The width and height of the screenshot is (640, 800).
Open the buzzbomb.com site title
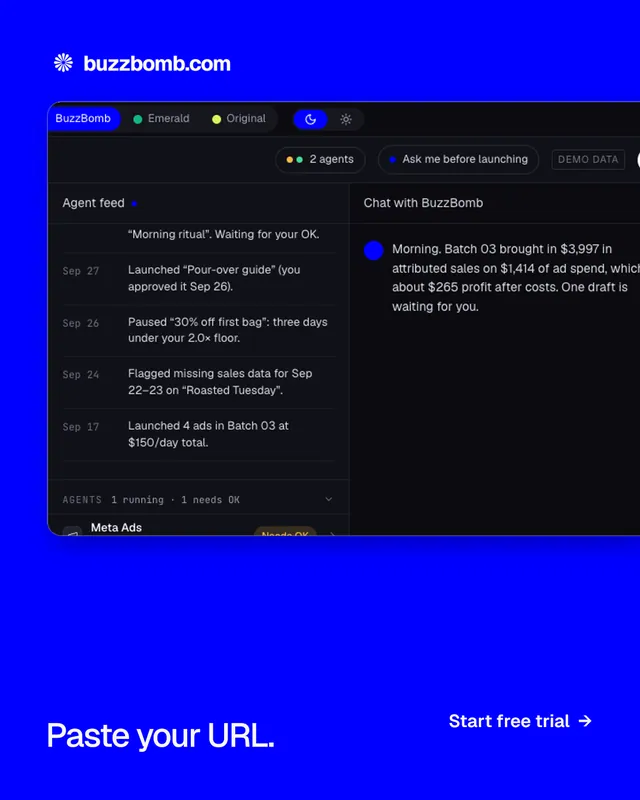click(x=157, y=63)
